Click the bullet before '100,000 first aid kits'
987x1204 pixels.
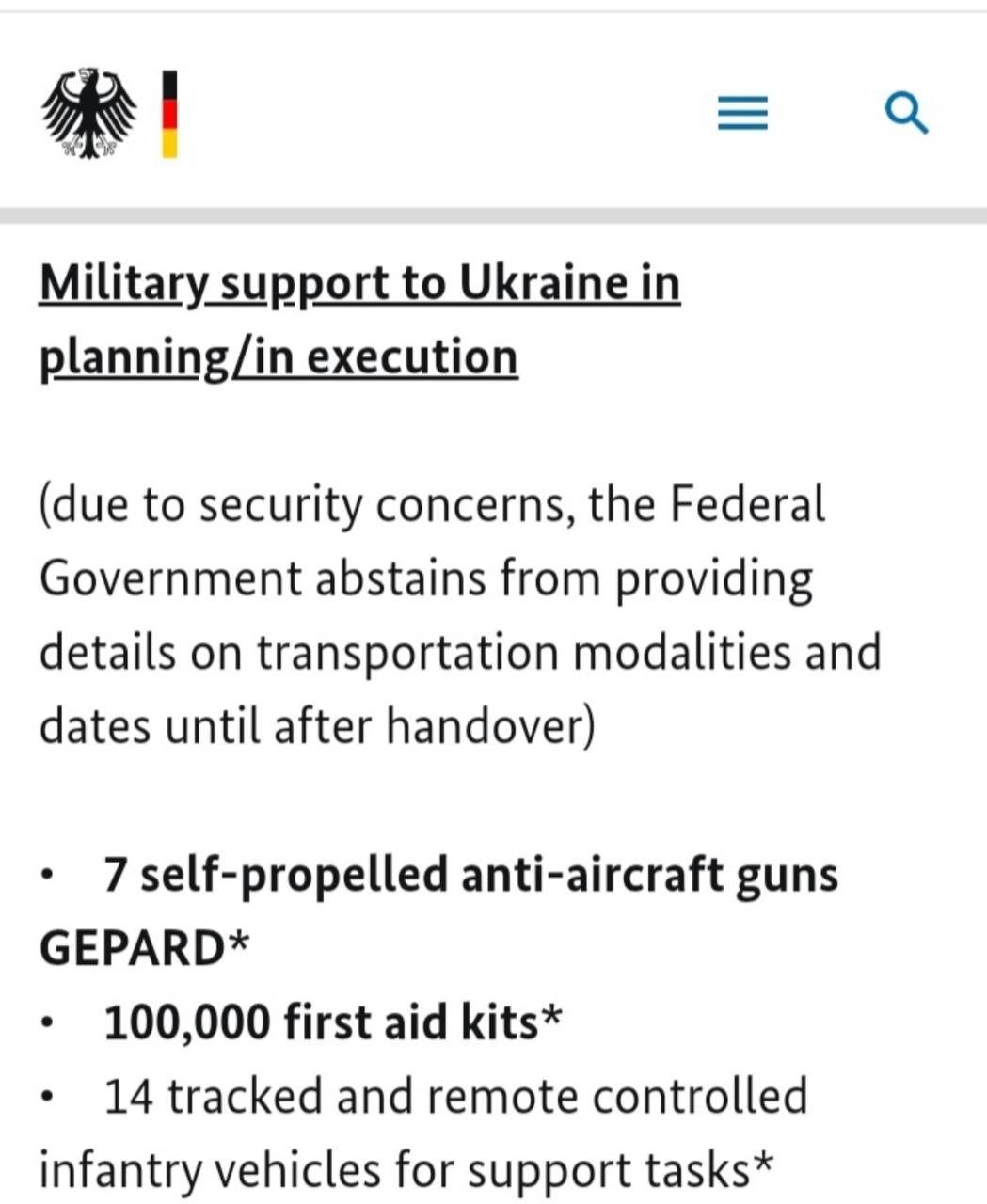[x=48, y=1023]
